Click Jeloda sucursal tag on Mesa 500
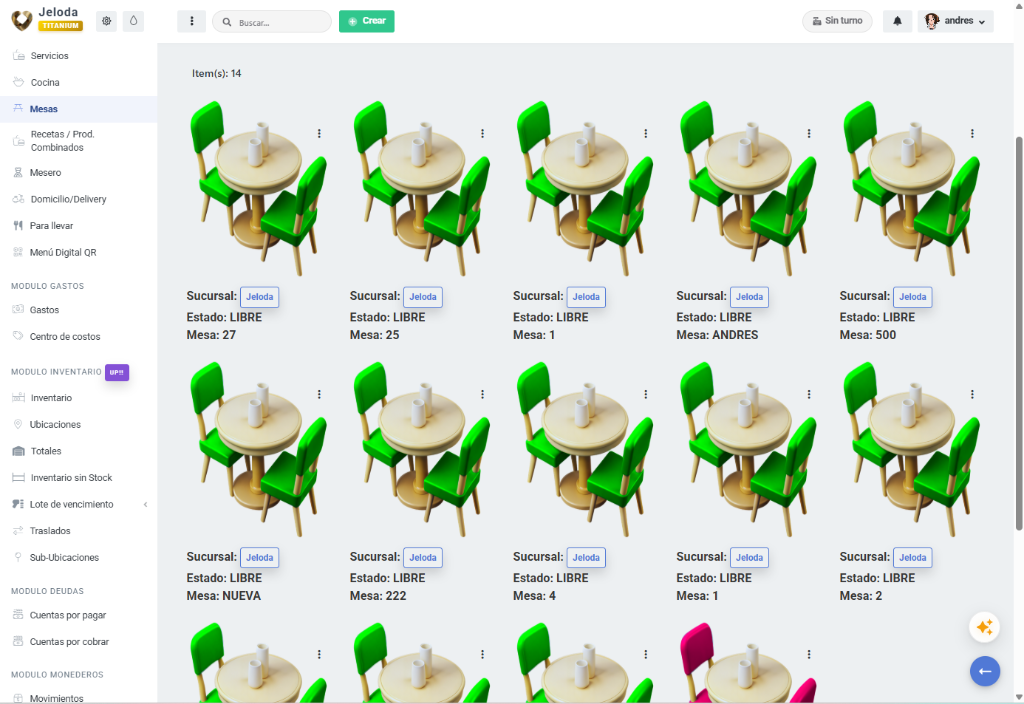This screenshot has width=1024, height=704. (912, 297)
